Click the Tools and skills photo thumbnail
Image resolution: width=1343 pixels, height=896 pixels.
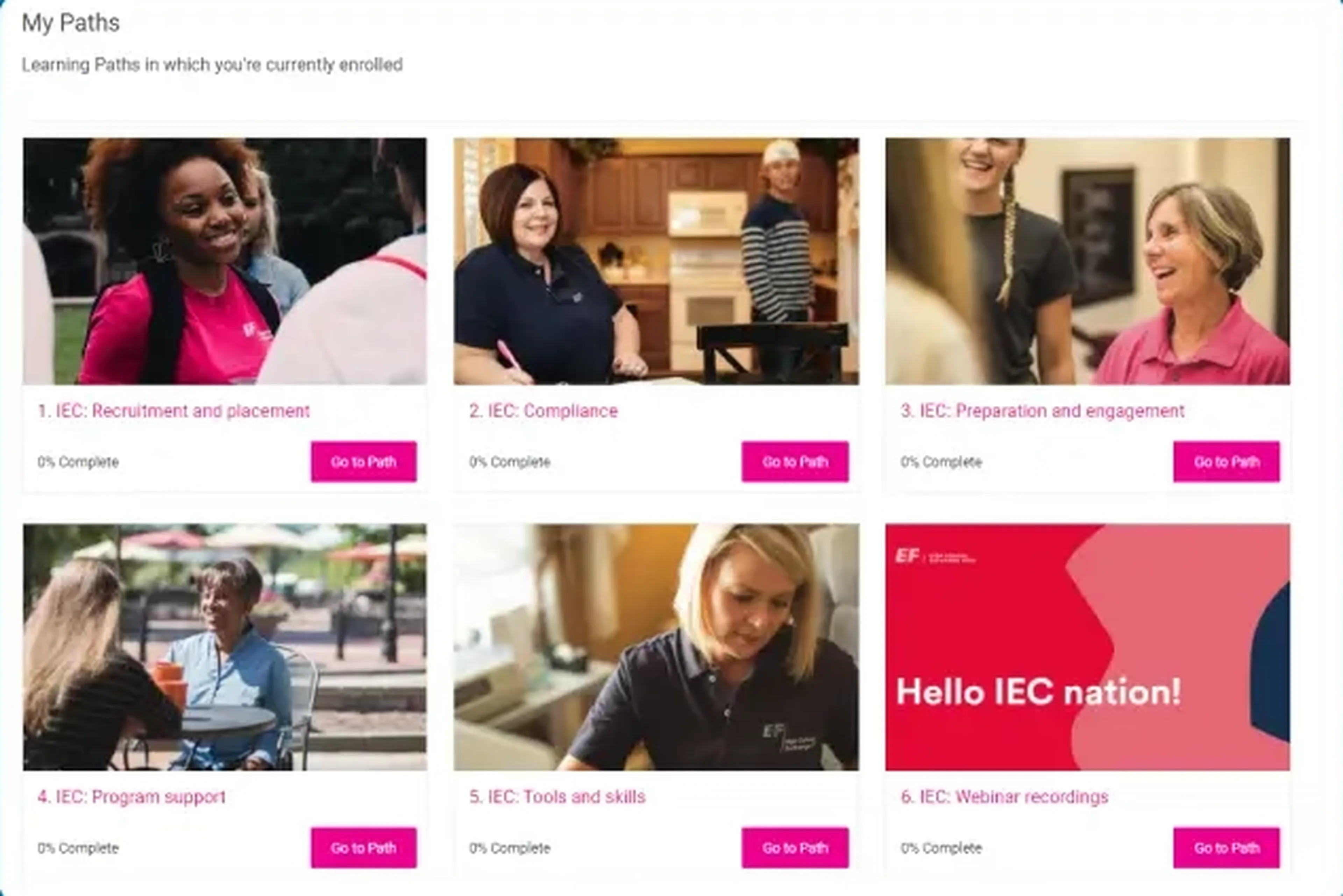click(x=656, y=647)
